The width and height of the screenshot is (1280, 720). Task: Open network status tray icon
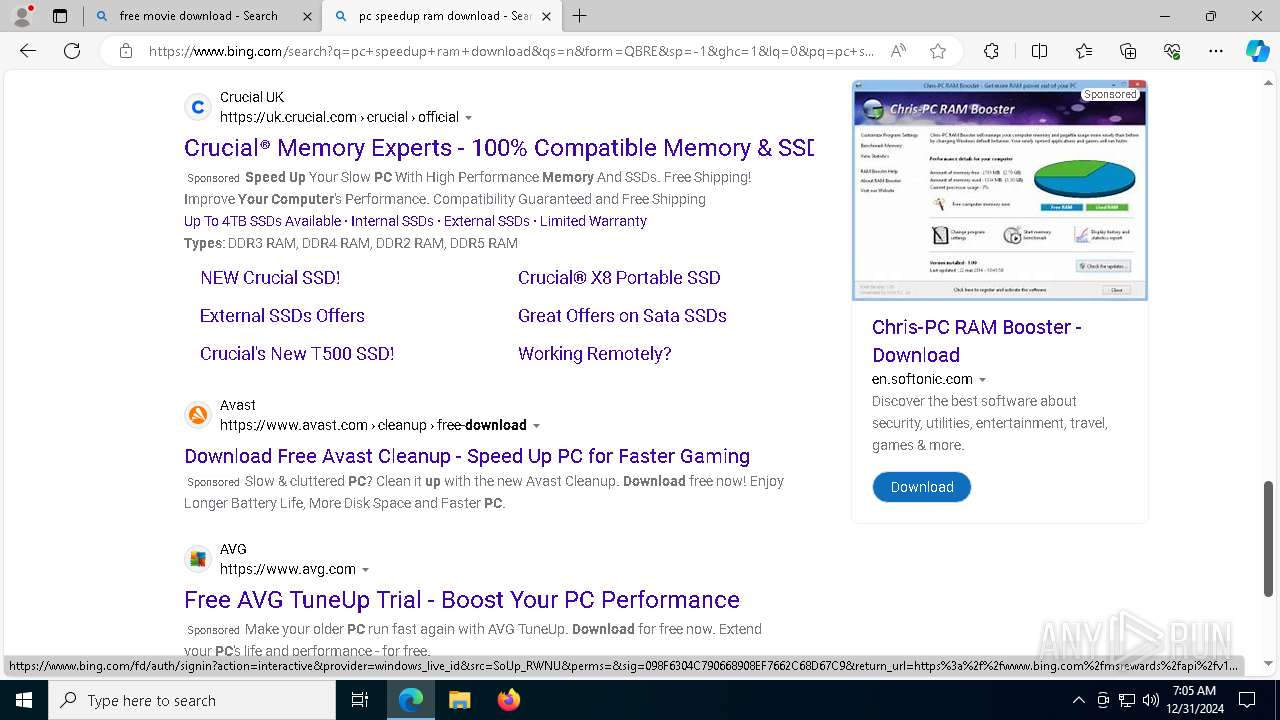1127,700
